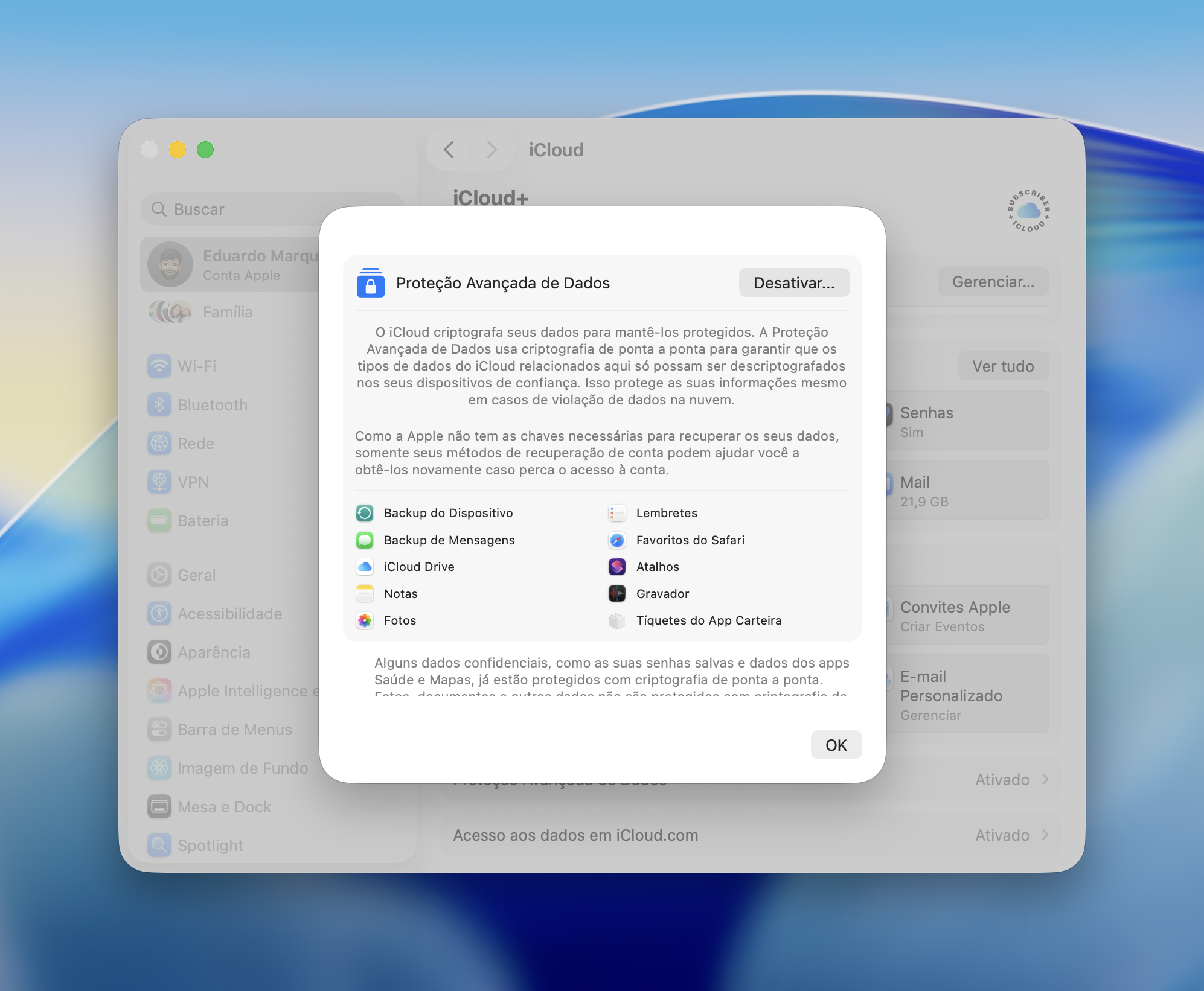This screenshot has width=1204, height=991.
Task: Click the Backup do Dispositivo icon
Action: click(365, 513)
